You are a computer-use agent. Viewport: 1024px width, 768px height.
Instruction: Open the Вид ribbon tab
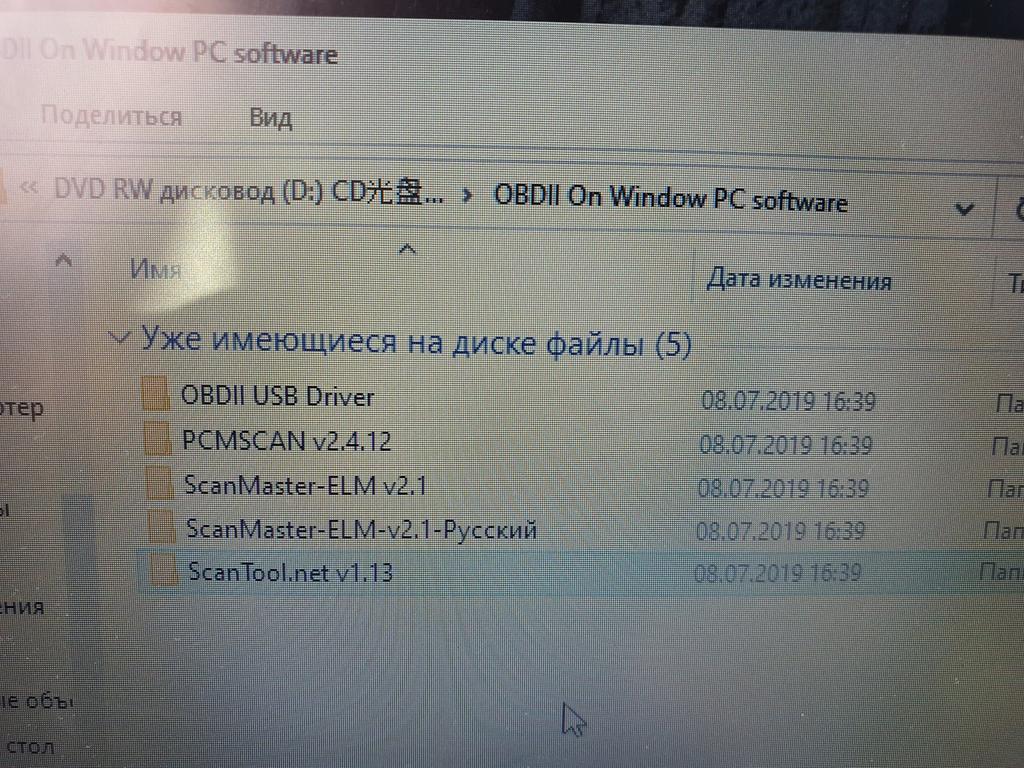tap(270, 118)
